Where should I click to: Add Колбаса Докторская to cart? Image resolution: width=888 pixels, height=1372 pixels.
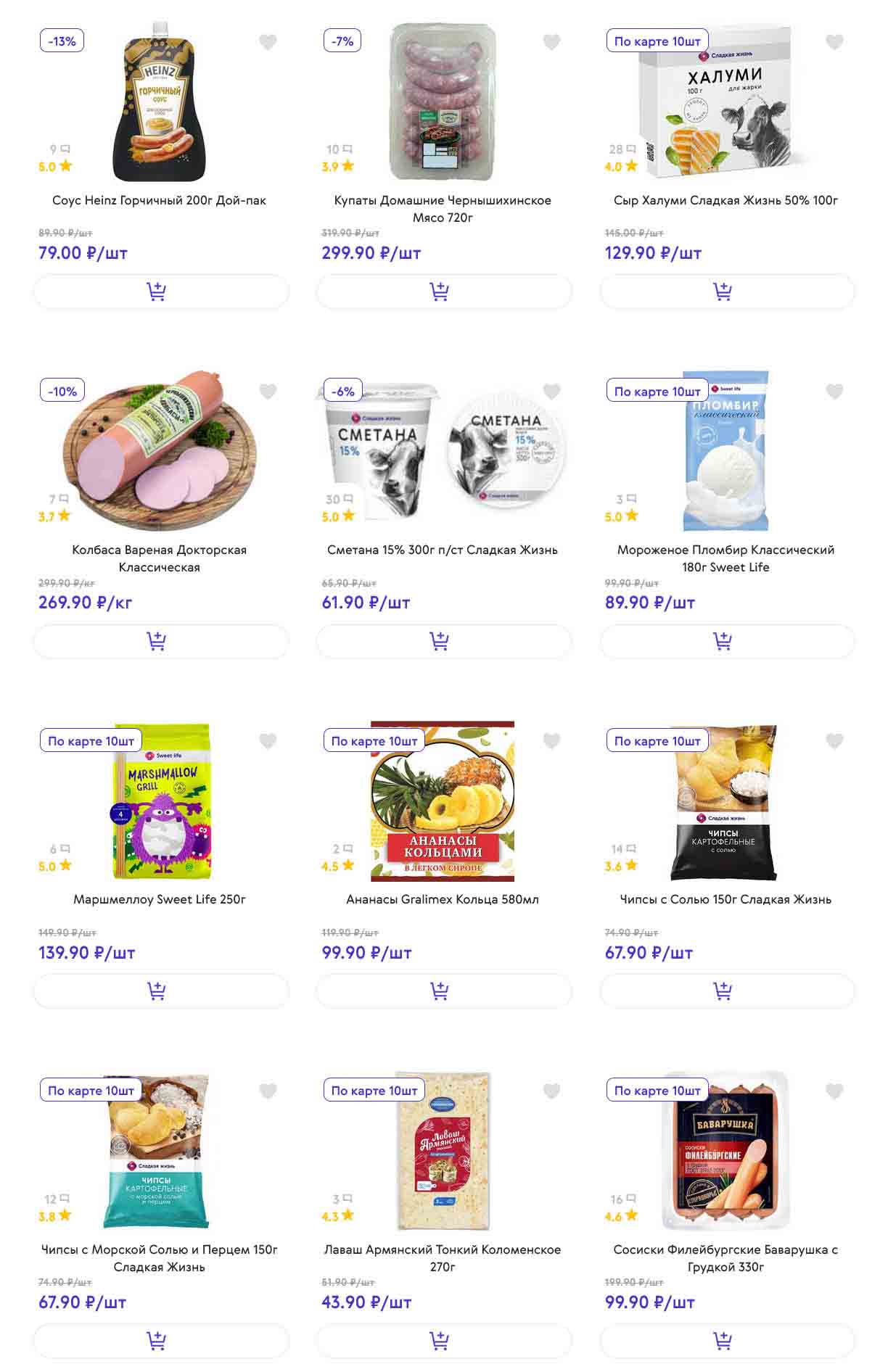point(160,641)
